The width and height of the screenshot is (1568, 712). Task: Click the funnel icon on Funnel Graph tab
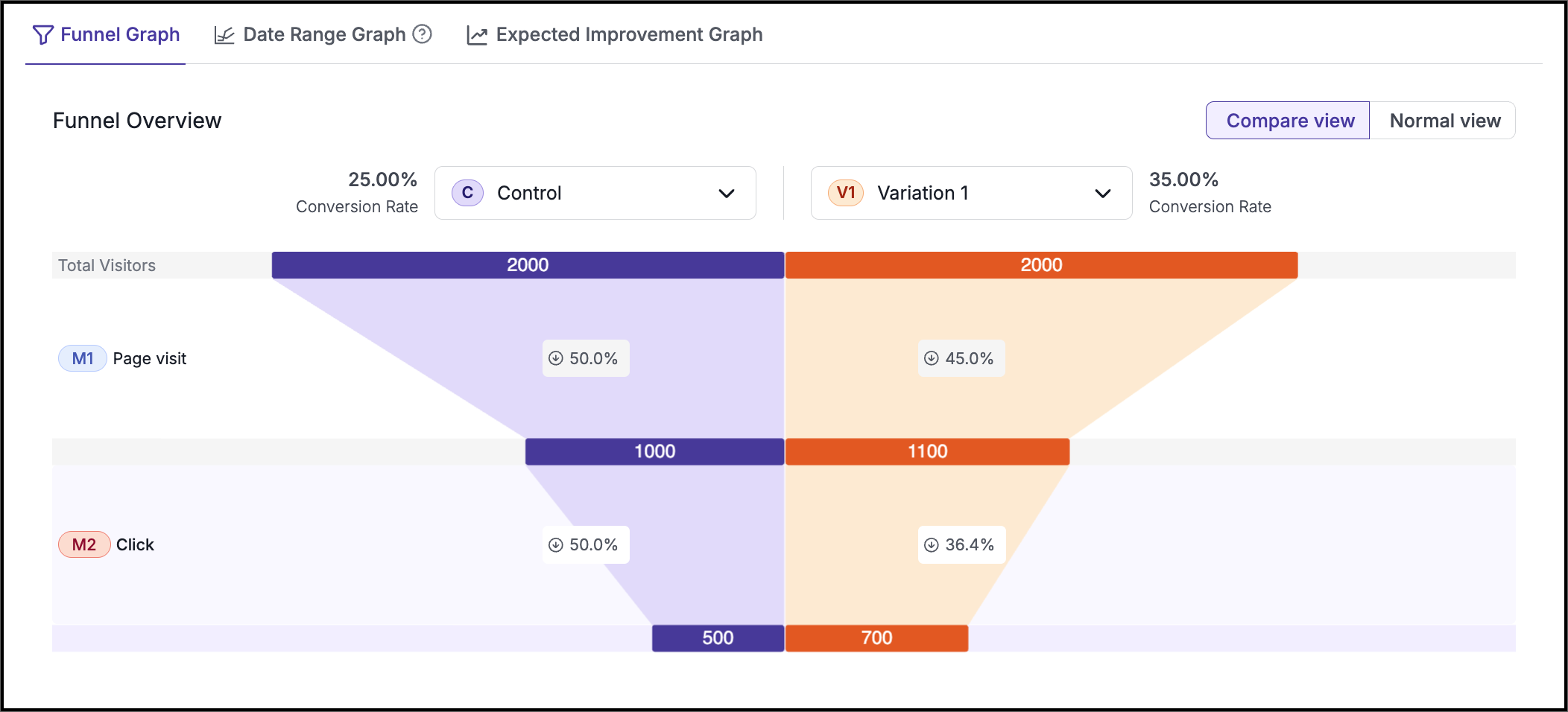[x=43, y=35]
